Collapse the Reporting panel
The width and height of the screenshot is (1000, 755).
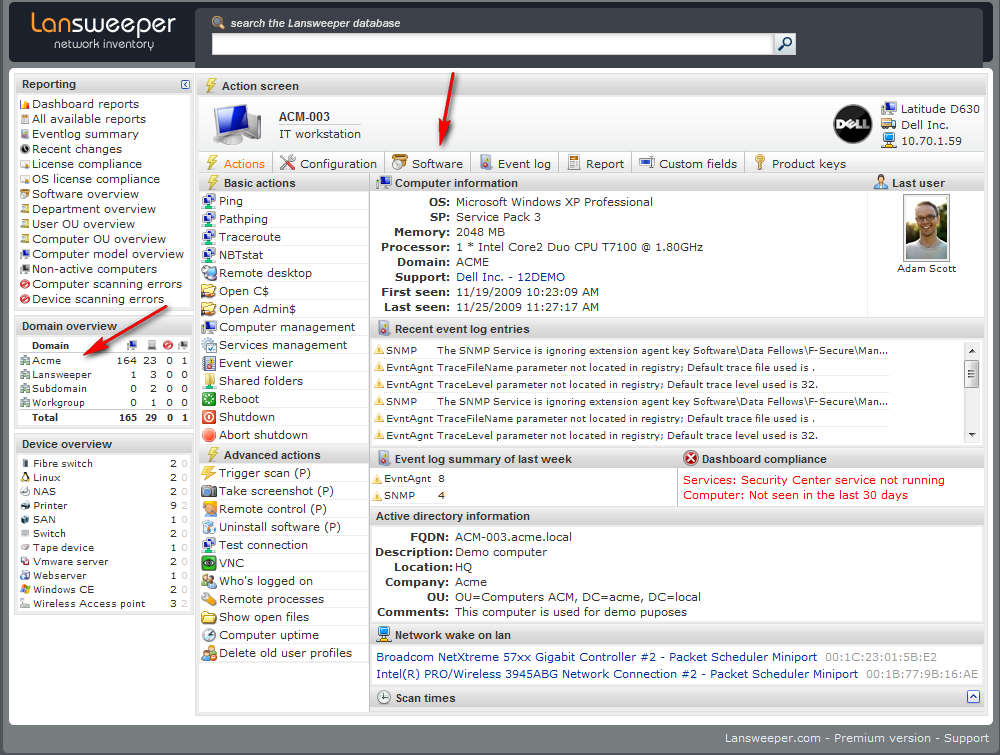[185, 84]
